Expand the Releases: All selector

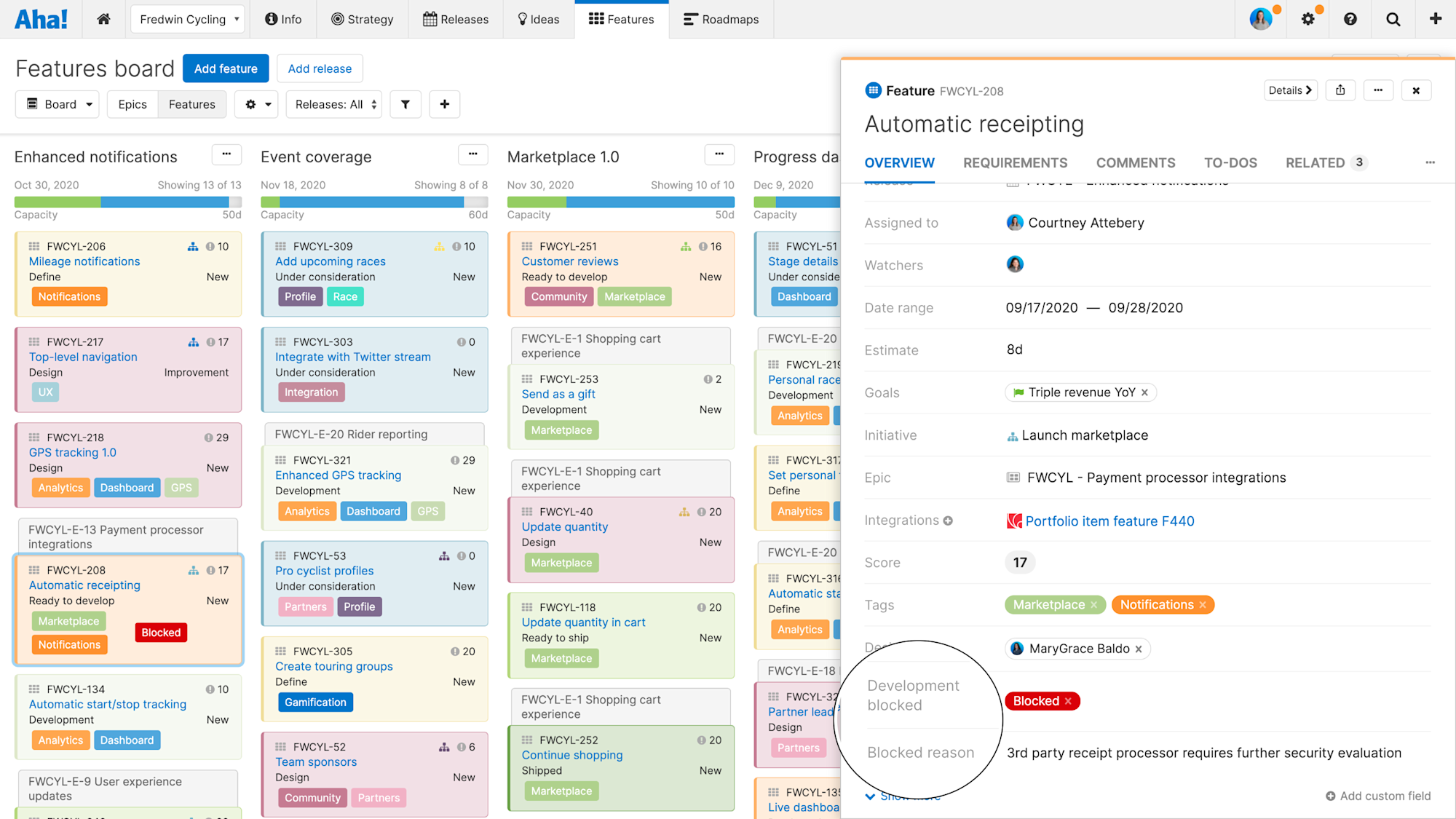(335, 104)
